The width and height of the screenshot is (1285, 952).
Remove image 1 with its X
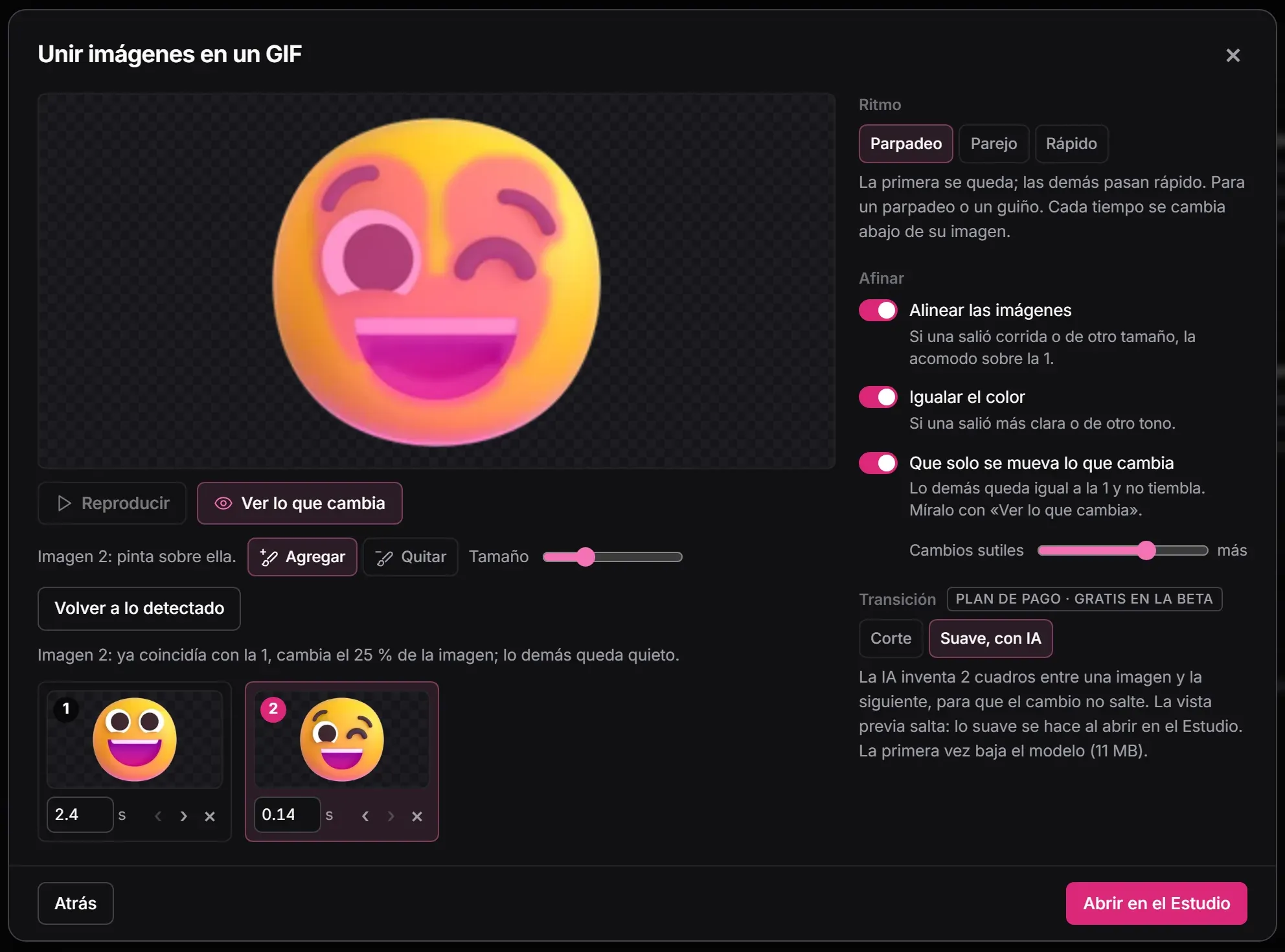pyautogui.click(x=210, y=816)
